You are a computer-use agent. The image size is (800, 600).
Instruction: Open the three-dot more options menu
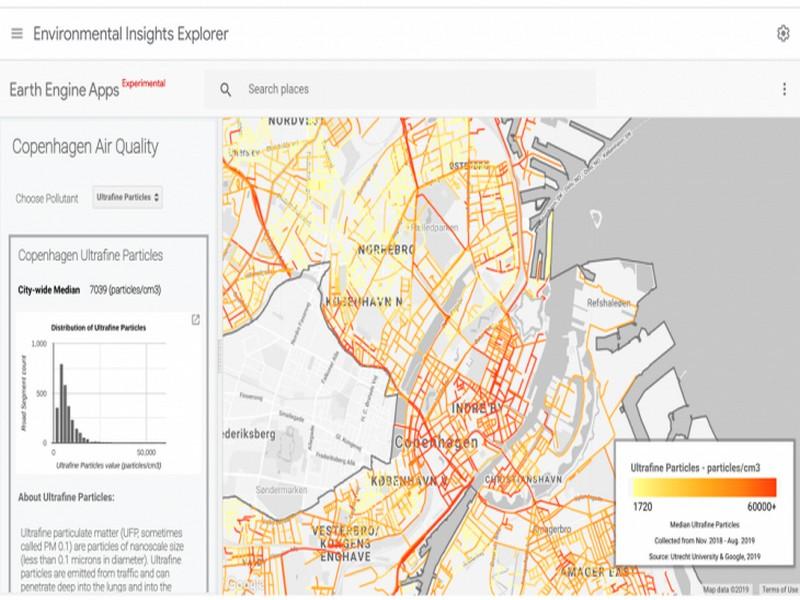point(784,89)
